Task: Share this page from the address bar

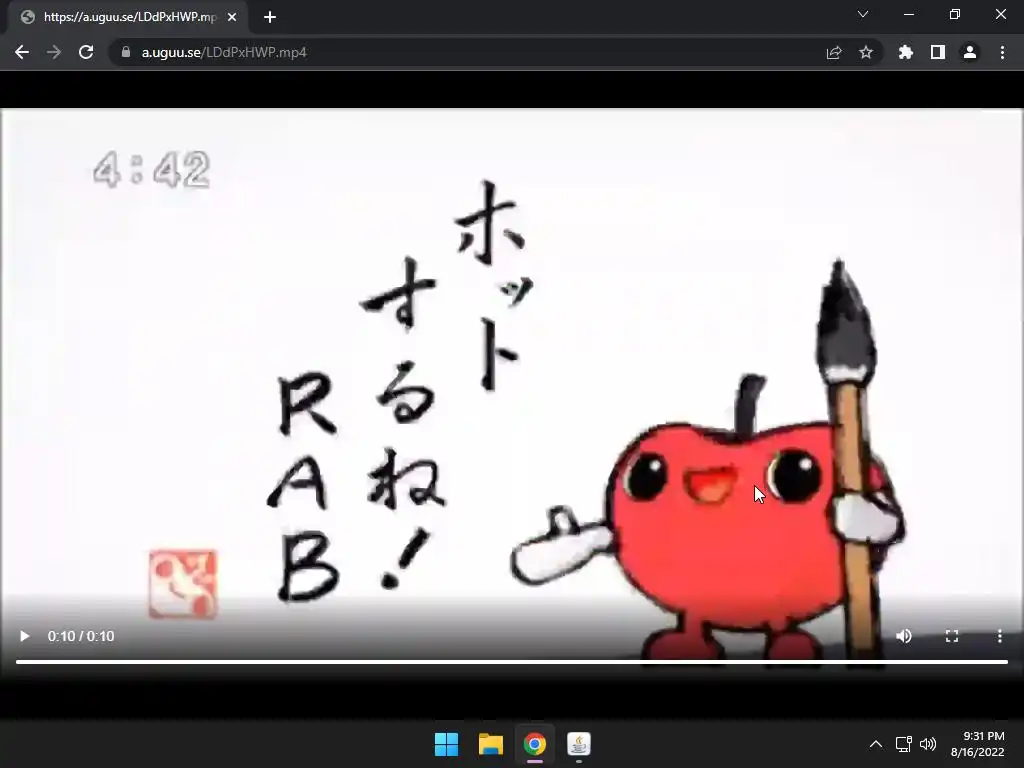Action: point(834,52)
